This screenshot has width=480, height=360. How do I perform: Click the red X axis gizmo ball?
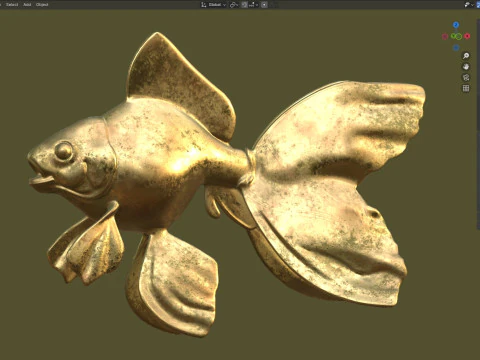pyautogui.click(x=467, y=36)
